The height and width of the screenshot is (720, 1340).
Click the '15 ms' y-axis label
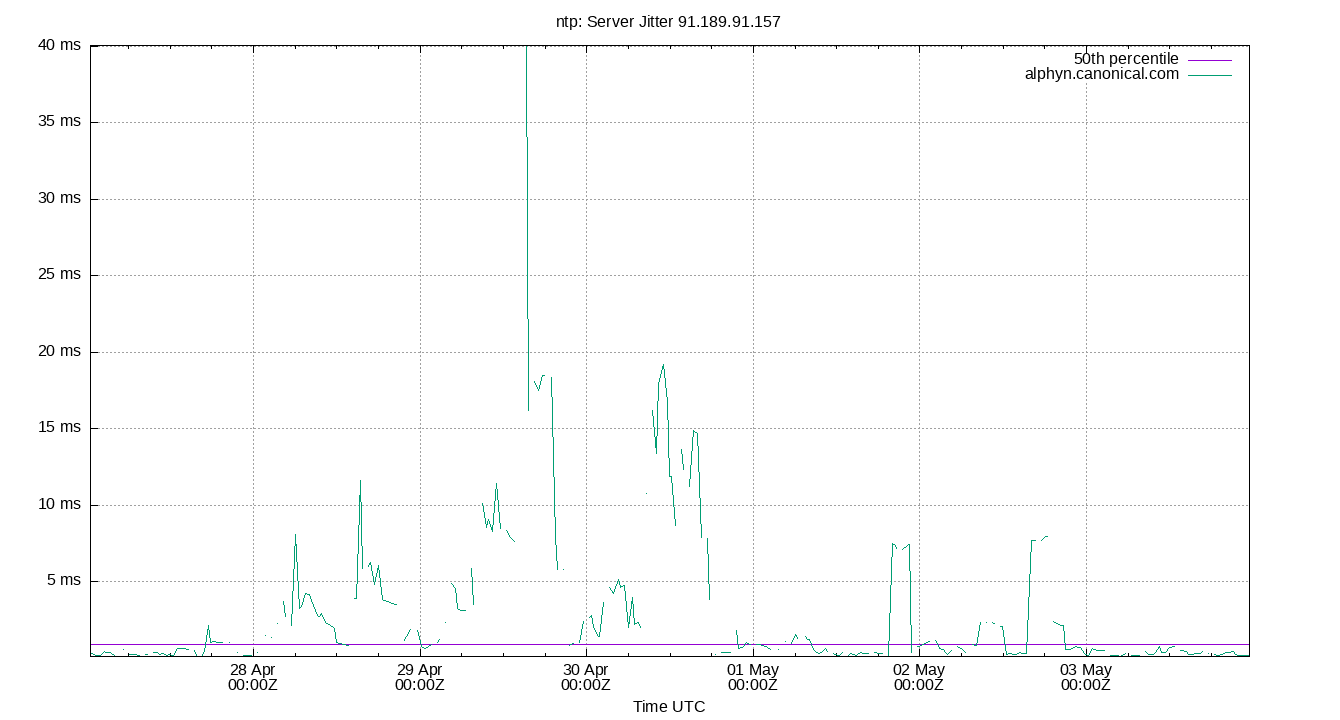click(59, 428)
